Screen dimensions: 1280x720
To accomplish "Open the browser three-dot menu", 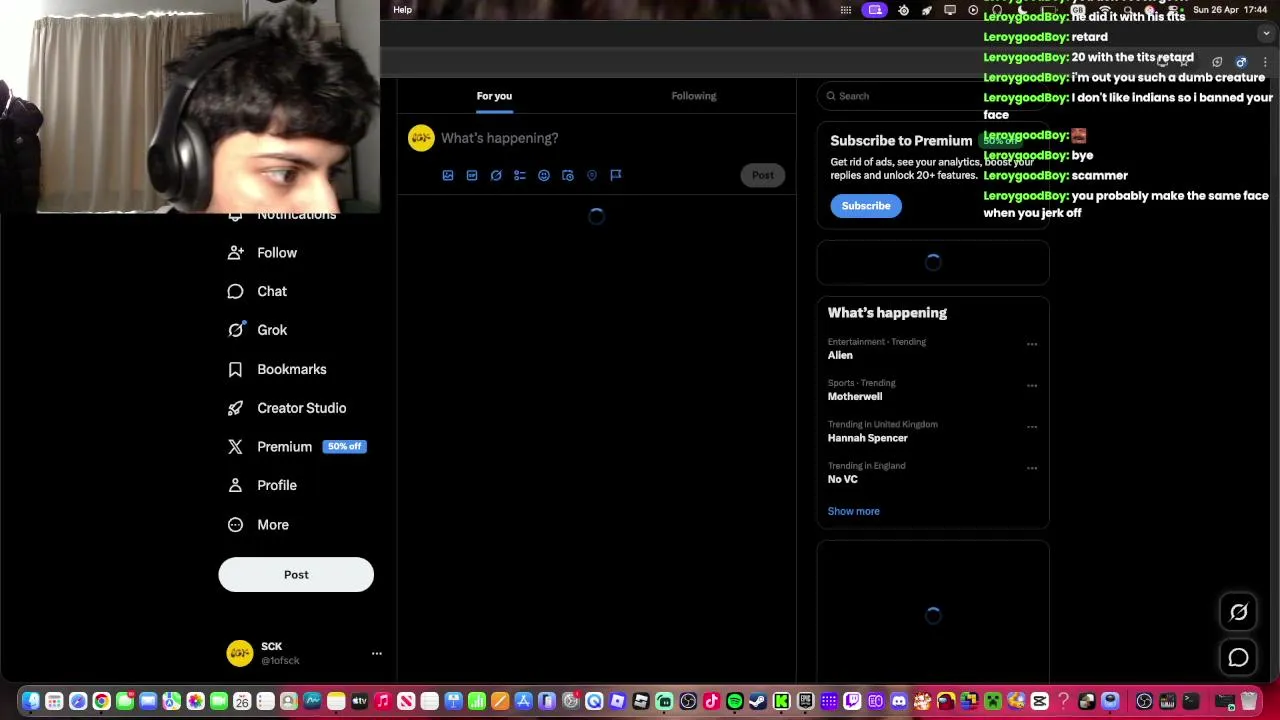I will coord(1265,62).
